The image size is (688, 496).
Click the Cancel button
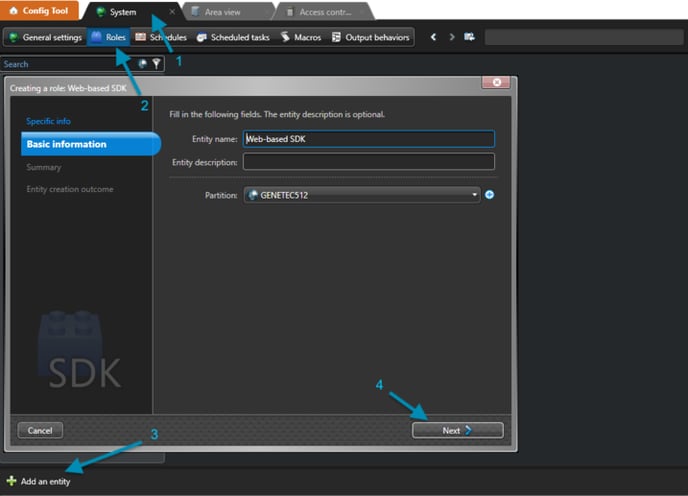click(40, 431)
